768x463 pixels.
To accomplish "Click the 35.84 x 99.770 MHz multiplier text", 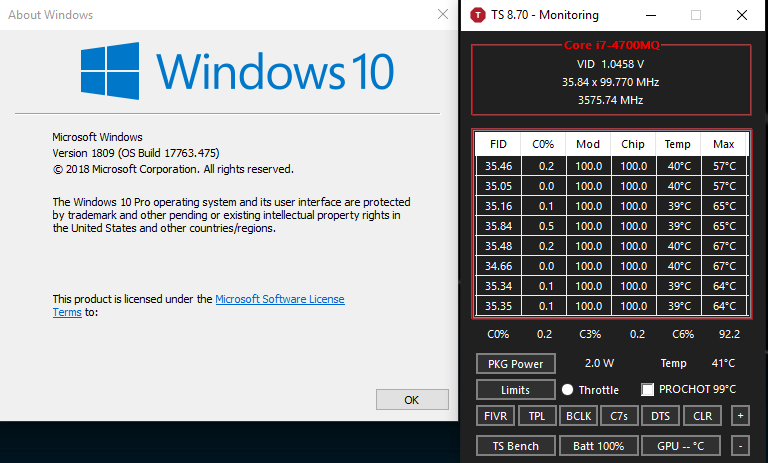I will (610, 82).
